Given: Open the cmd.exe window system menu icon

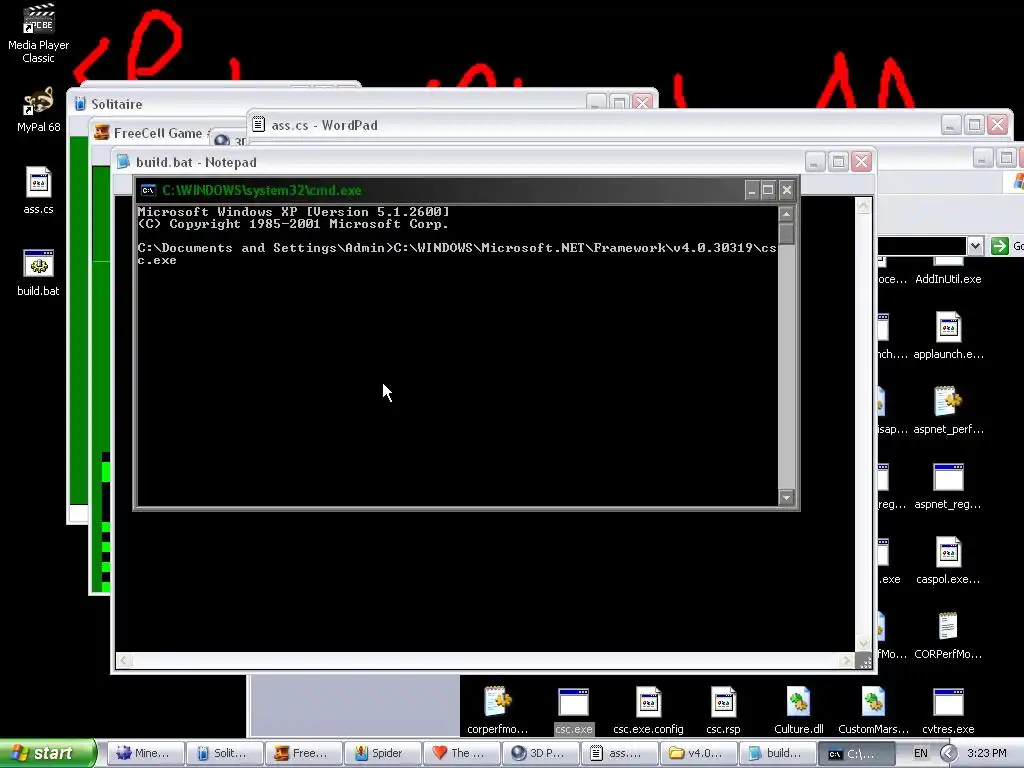Looking at the screenshot, I should (x=148, y=191).
